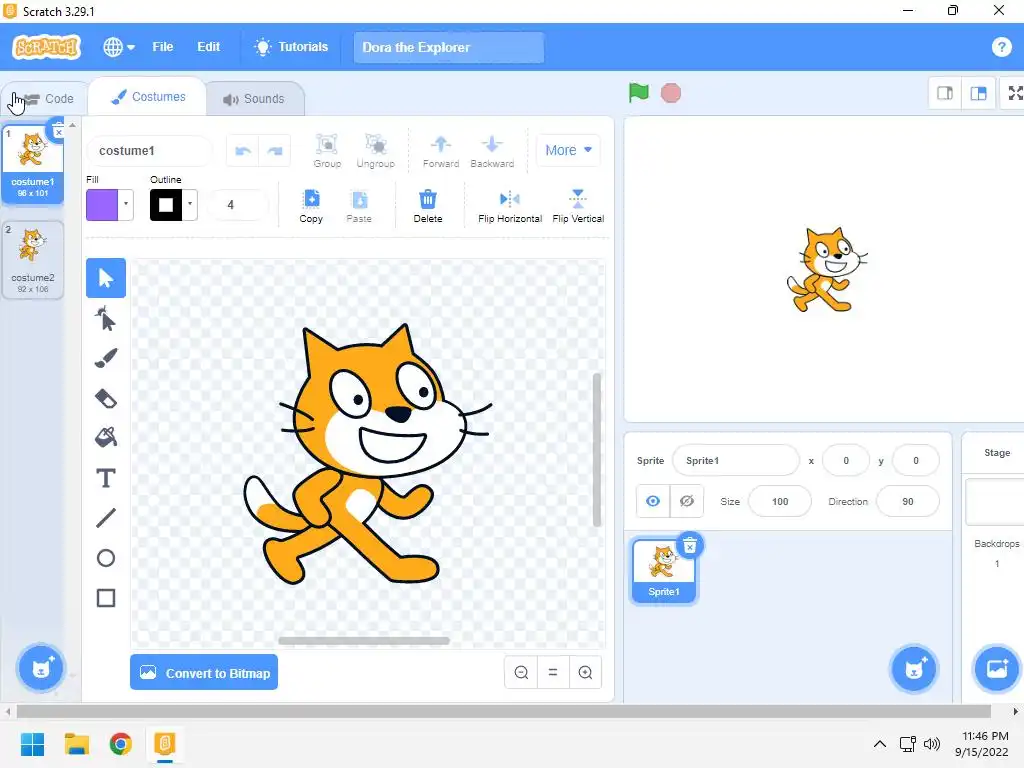Show the sprite with eye icon
Image resolution: width=1024 pixels, height=768 pixels.
coord(653,501)
